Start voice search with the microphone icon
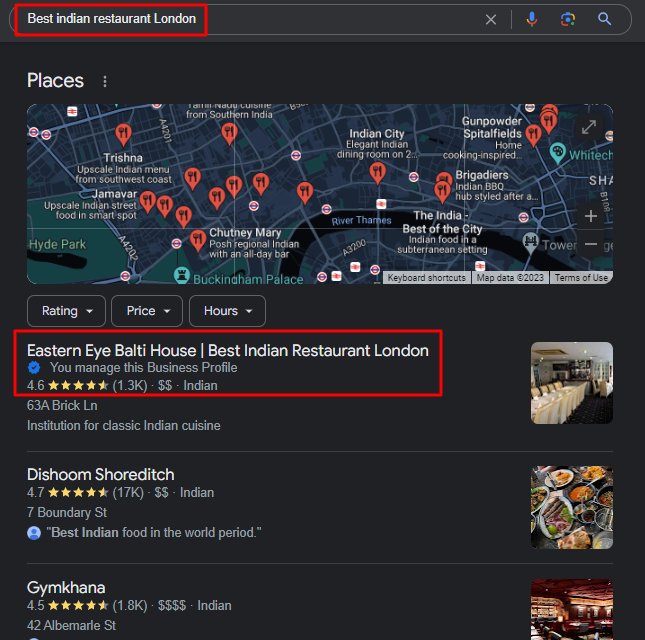This screenshot has height=640, width=645. [x=531, y=19]
